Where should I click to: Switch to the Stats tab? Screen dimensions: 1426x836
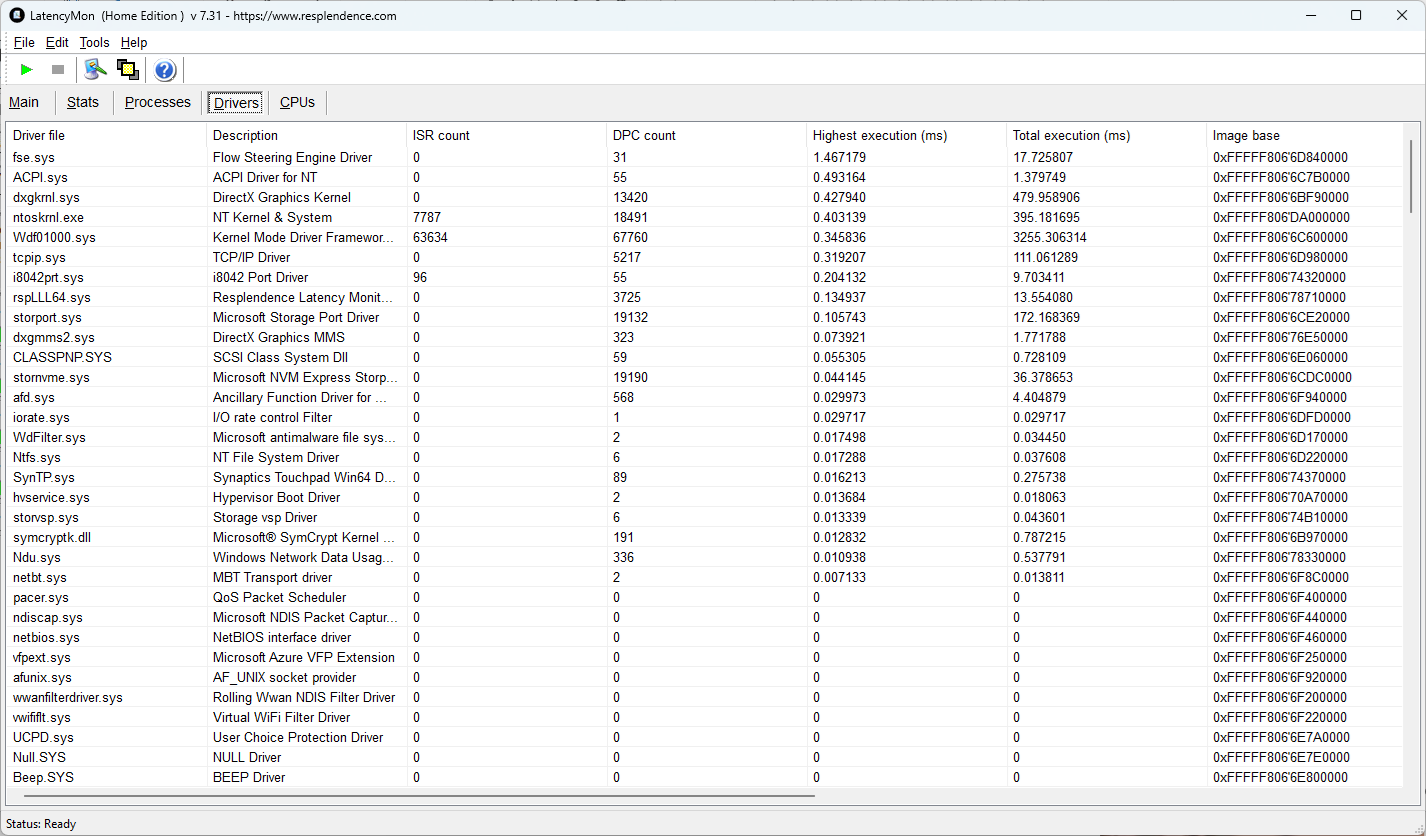[83, 102]
